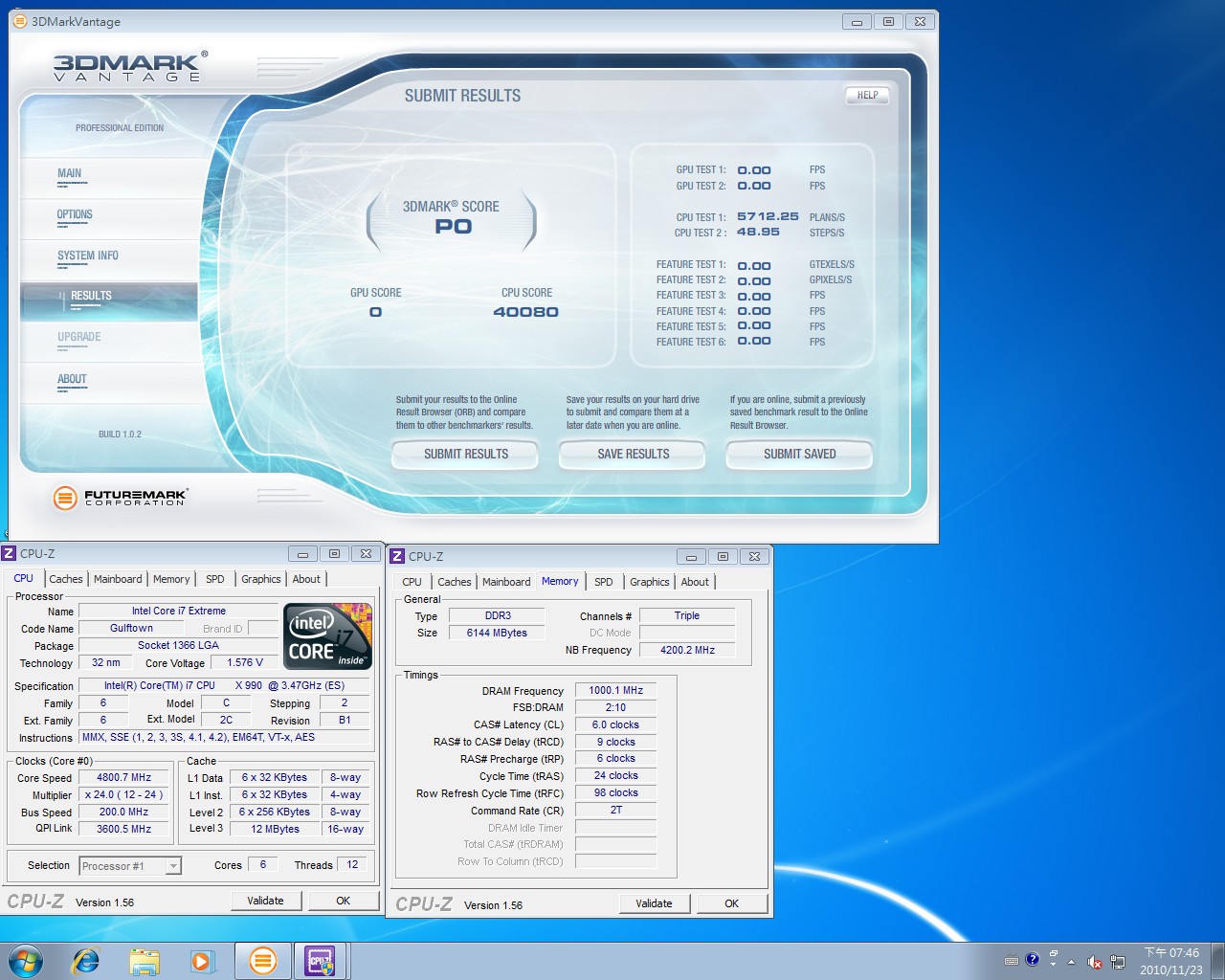Open SYSTEM INFO in 3DMark sidebar
This screenshot has height=980, width=1225.
click(88, 256)
